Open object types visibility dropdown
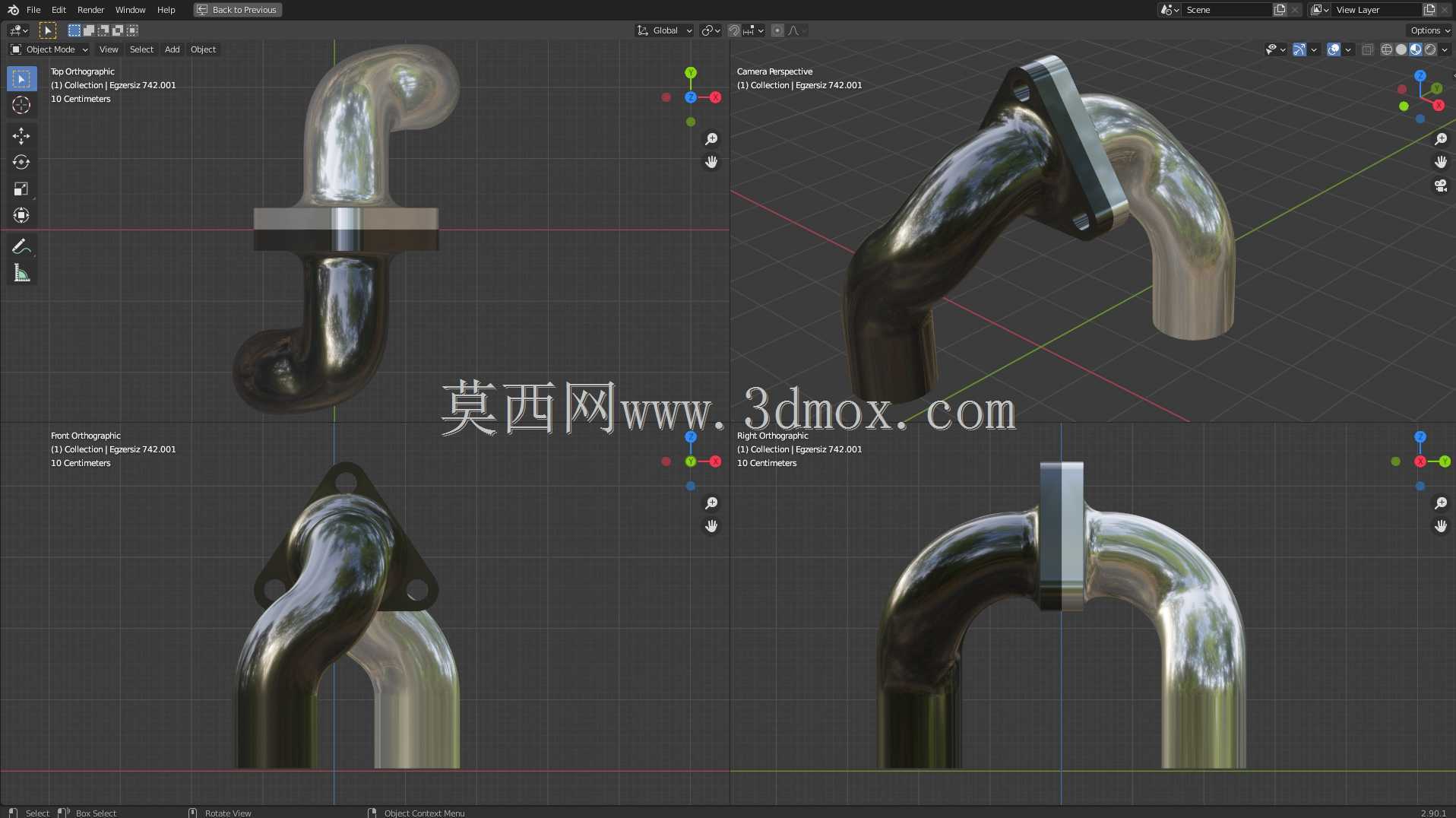The height and width of the screenshot is (818, 1456). 1275,49
